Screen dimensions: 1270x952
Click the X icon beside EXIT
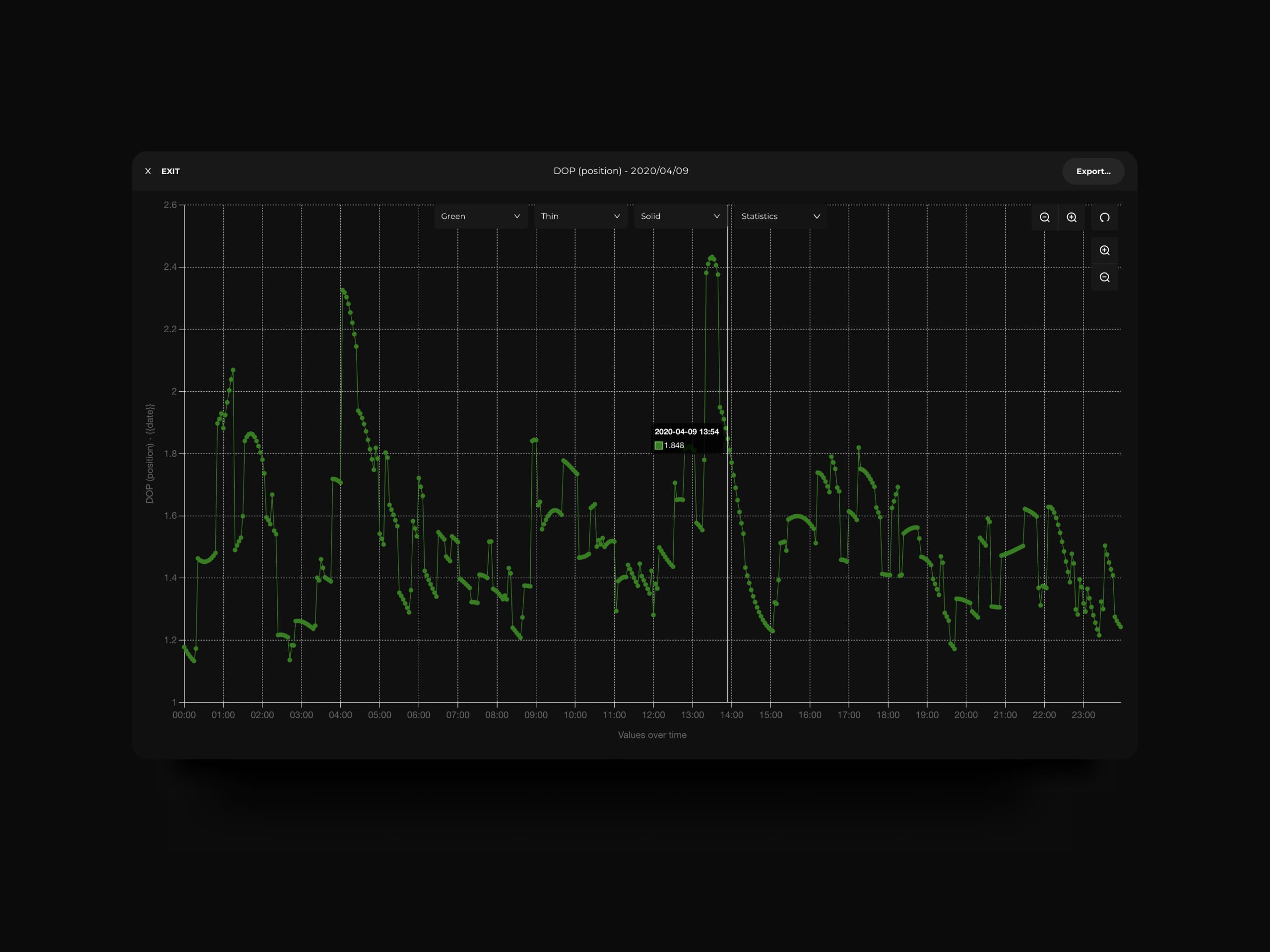pos(148,171)
